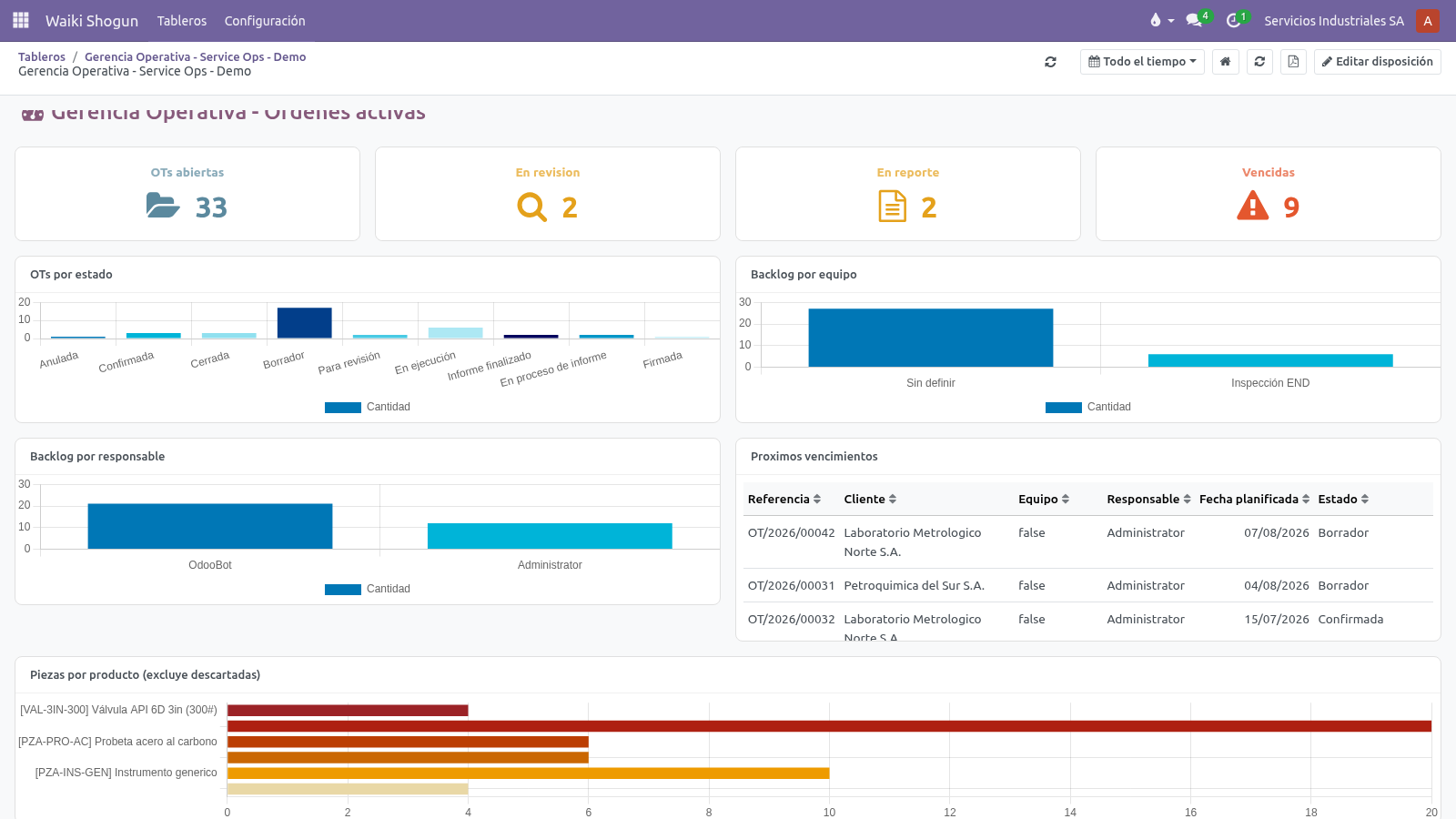This screenshot has height=819, width=1456.
Task: Click the PZA-PRO-AC Probeta label
Action: pos(117,742)
